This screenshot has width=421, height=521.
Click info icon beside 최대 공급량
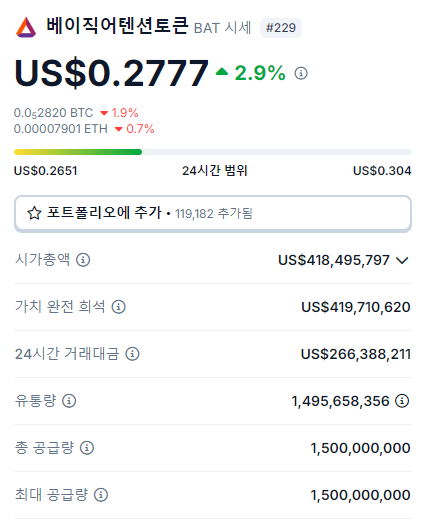[x=101, y=495]
